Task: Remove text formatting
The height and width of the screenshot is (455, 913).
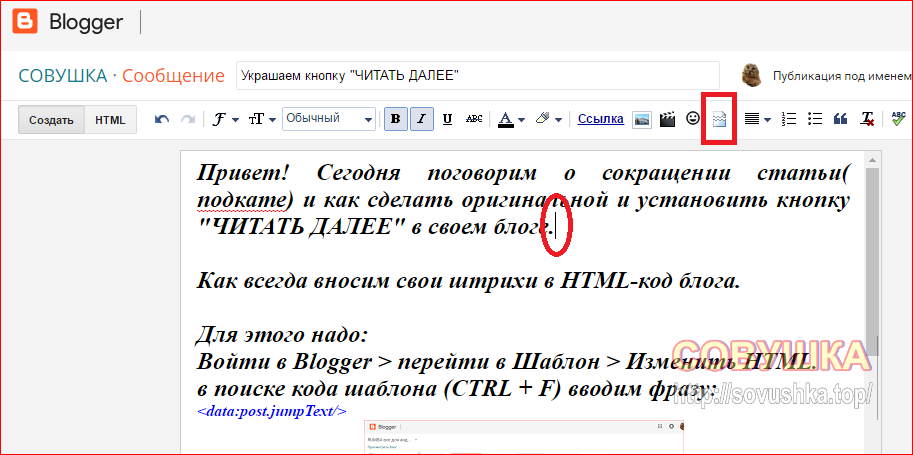Action: pyautogui.click(x=868, y=119)
